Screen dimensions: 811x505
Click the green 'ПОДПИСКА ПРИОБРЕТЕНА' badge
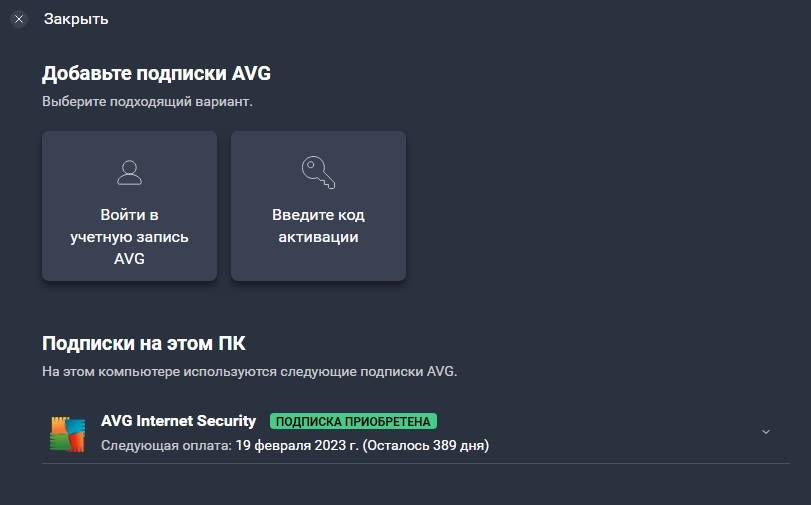[354, 421]
